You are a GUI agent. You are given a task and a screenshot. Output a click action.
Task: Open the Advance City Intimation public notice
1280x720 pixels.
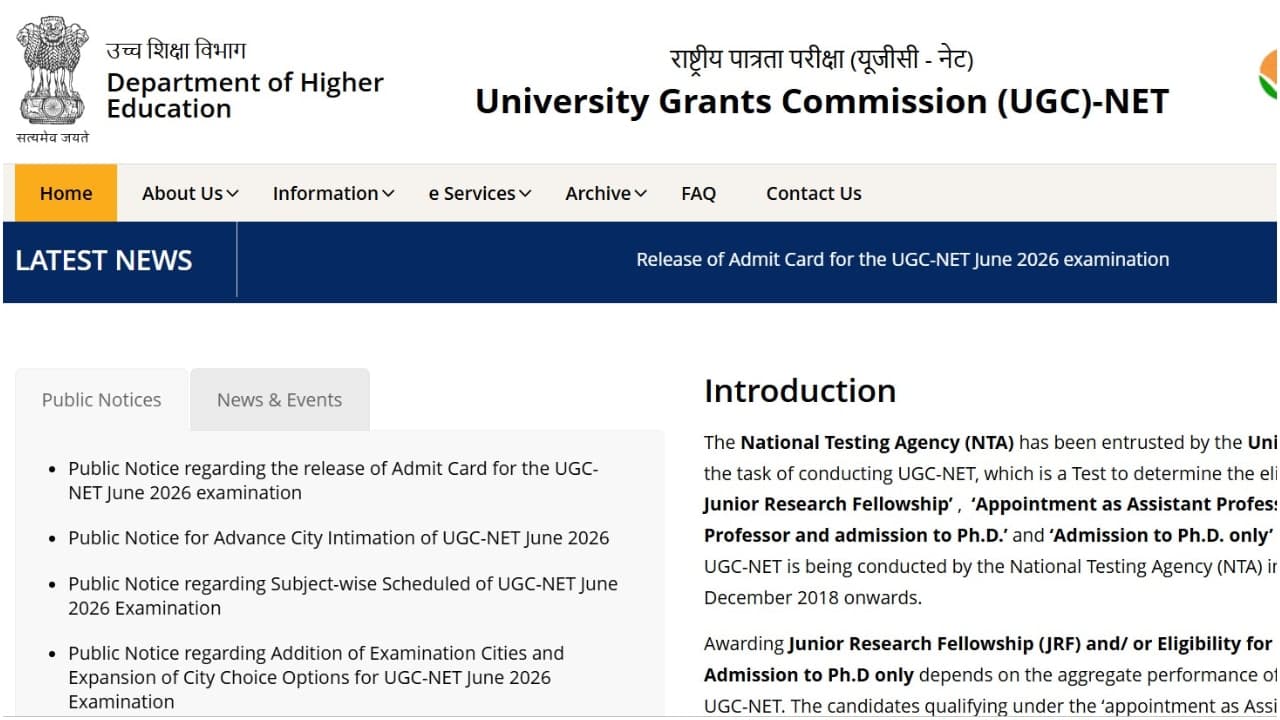(338, 538)
